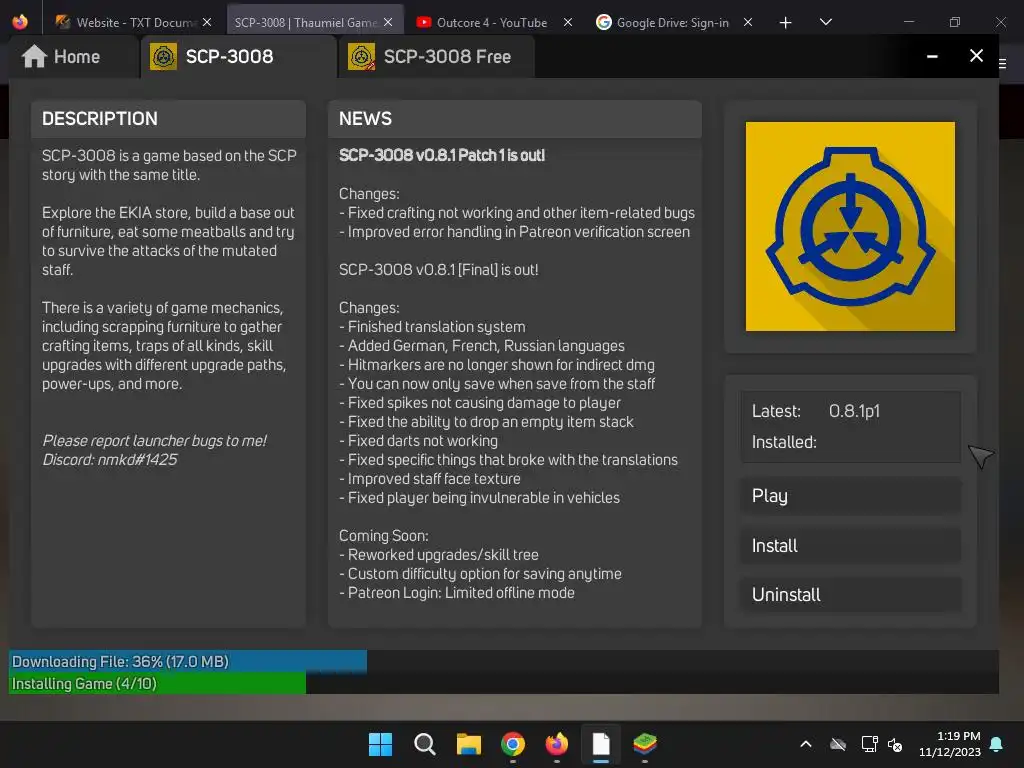Image resolution: width=1024 pixels, height=768 pixels.
Task: Open the white document app in taskbar
Action: 601,744
